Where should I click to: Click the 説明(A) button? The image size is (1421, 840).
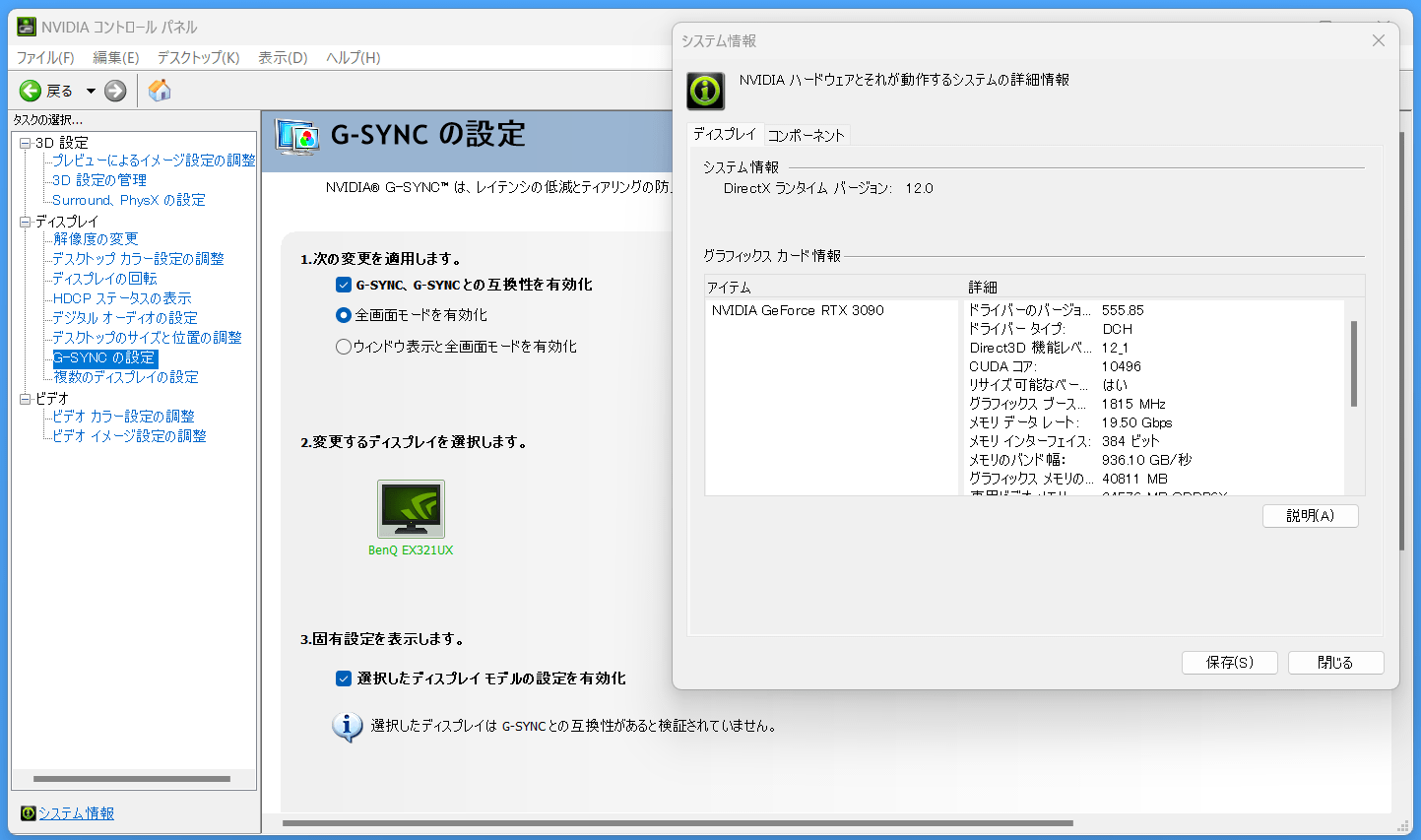point(1311,516)
